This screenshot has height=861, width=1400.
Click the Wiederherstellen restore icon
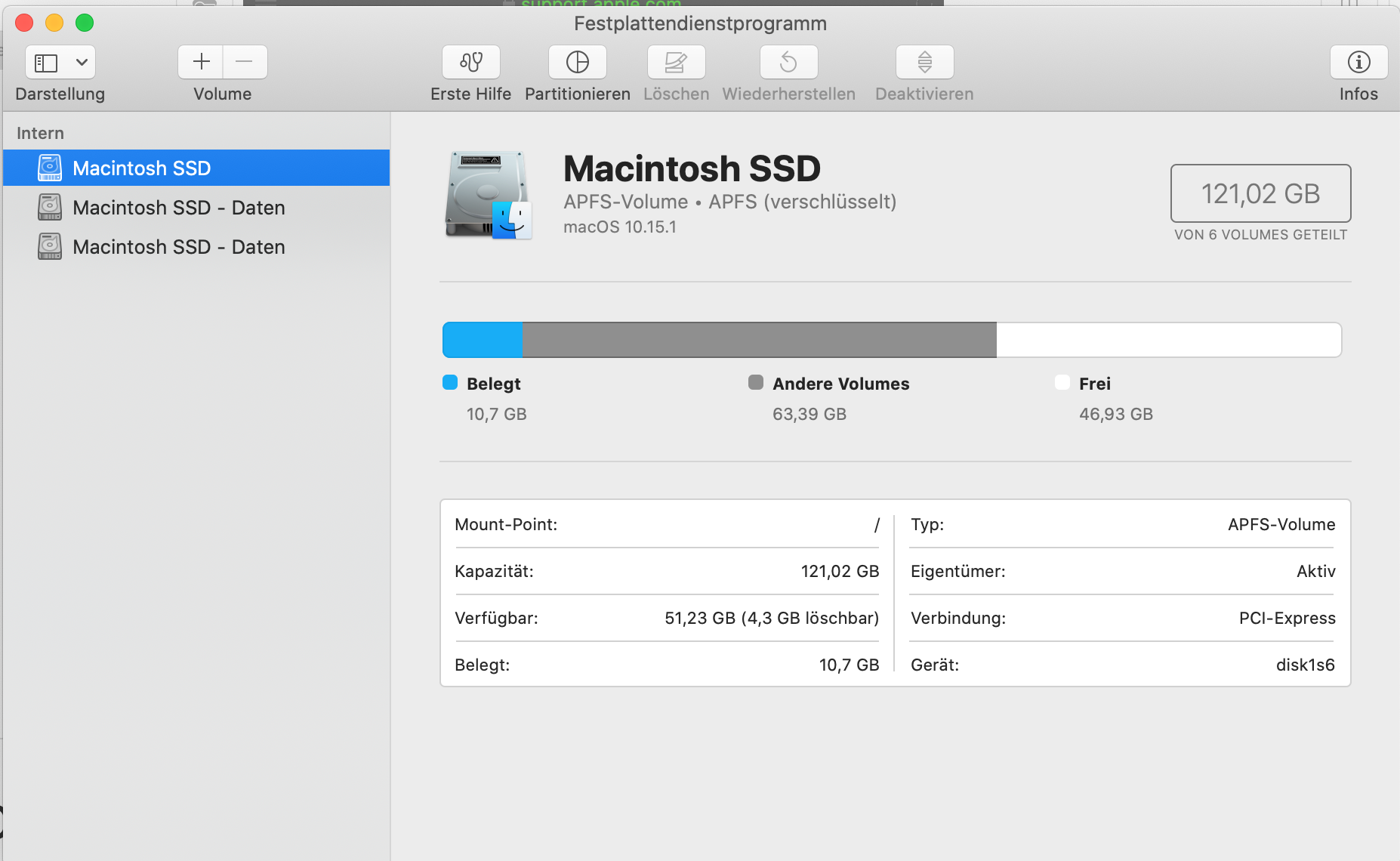coord(788,62)
